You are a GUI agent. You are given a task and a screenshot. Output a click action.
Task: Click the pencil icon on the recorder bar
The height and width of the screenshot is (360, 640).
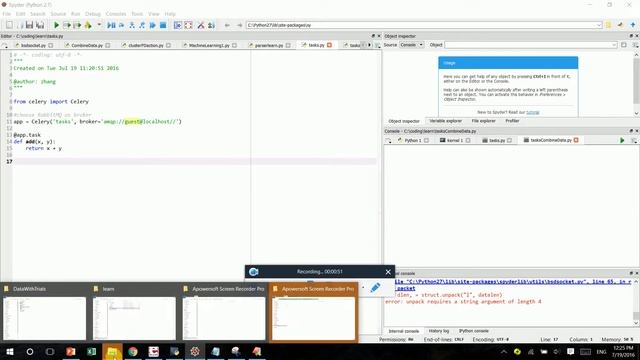point(376,288)
